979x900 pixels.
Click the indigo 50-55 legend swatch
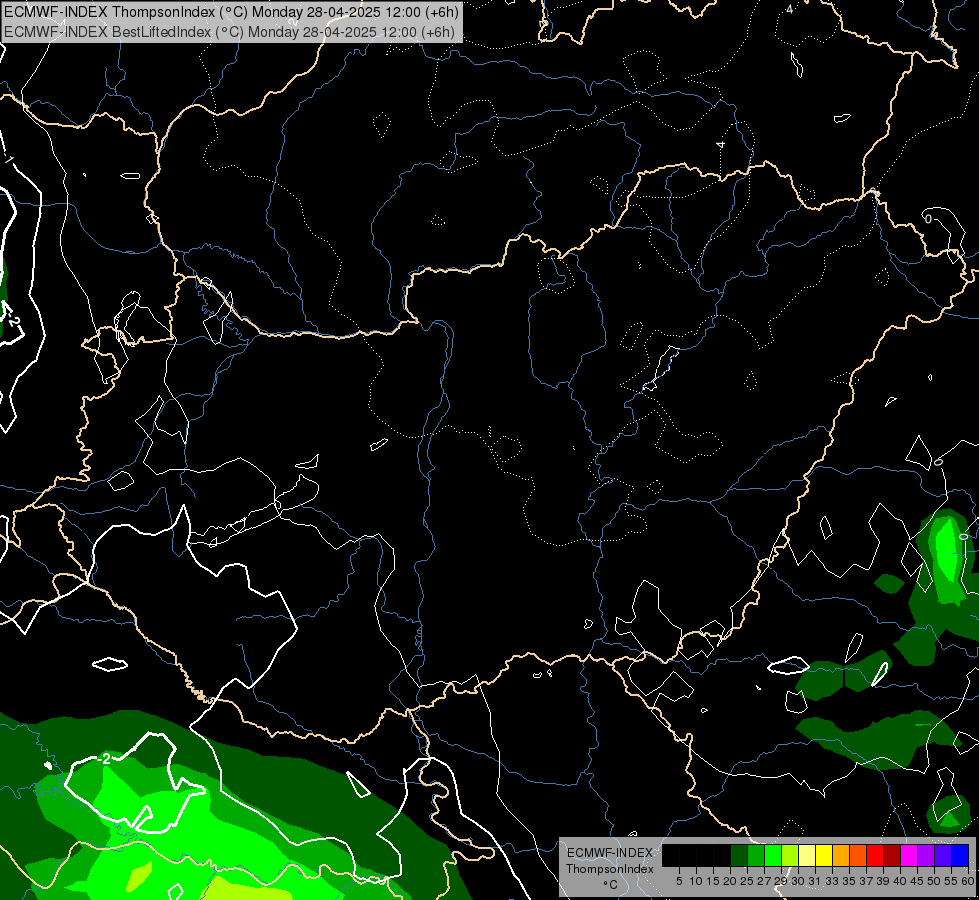943,855
